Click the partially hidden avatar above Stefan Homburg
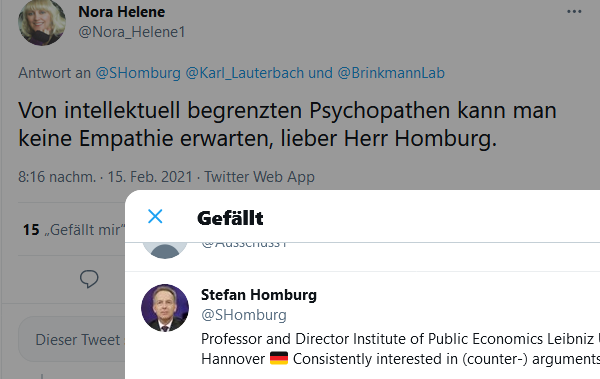 pos(165,250)
